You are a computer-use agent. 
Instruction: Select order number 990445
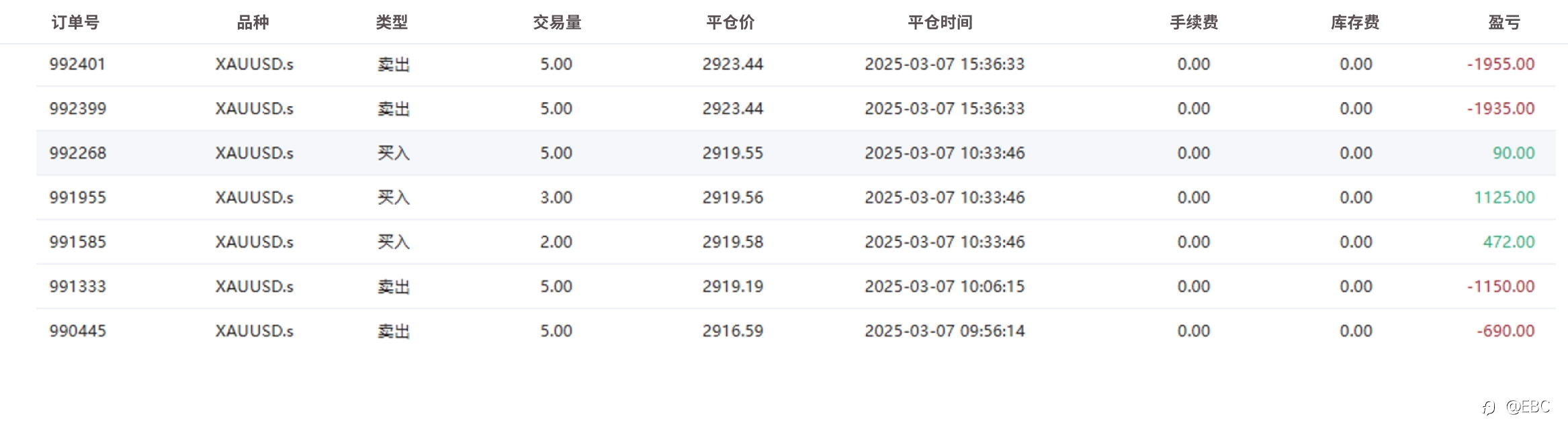(x=77, y=331)
